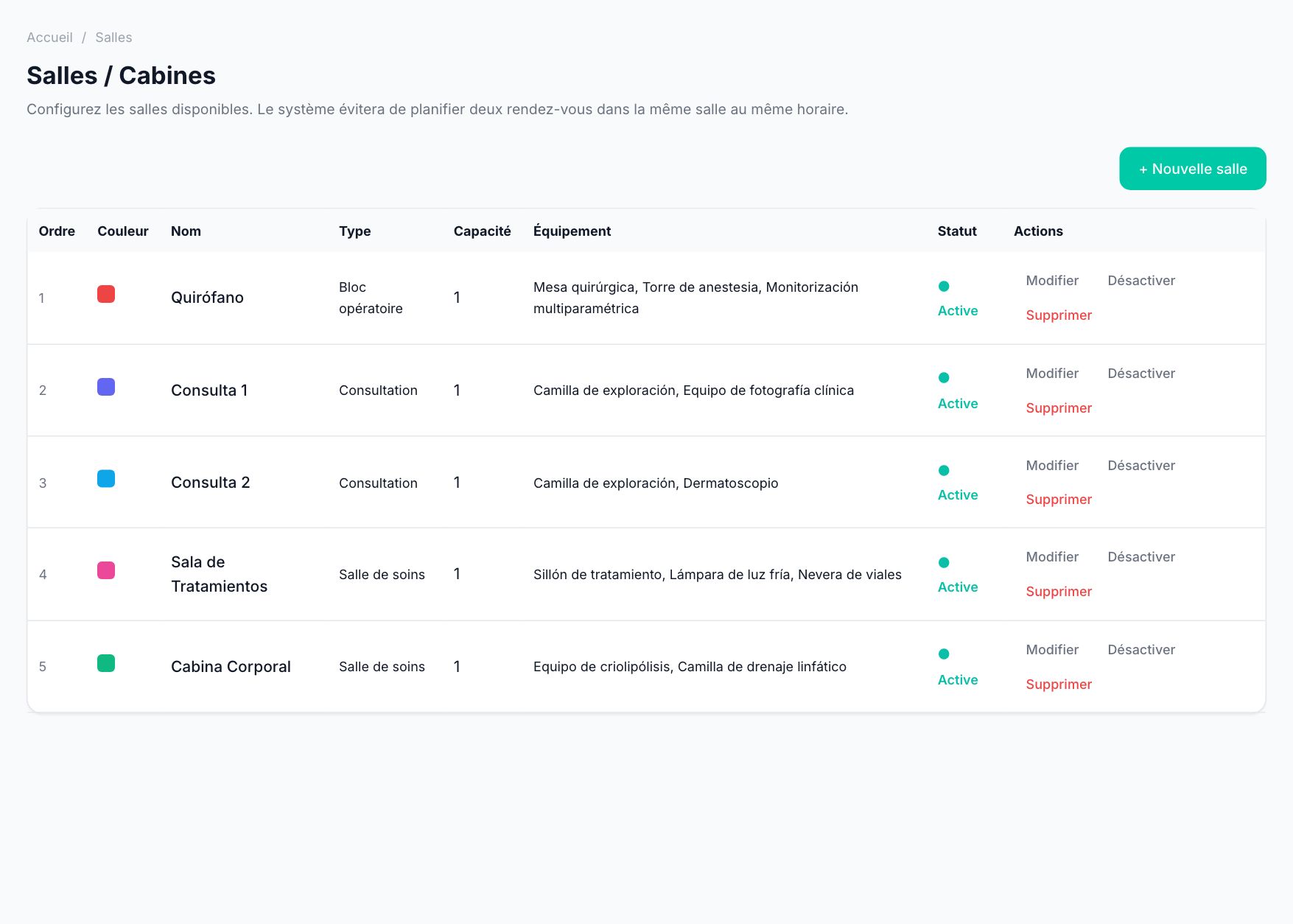The image size is (1293, 924).
Task: Create a new room with Nouvelle salle
Action: coord(1192,169)
